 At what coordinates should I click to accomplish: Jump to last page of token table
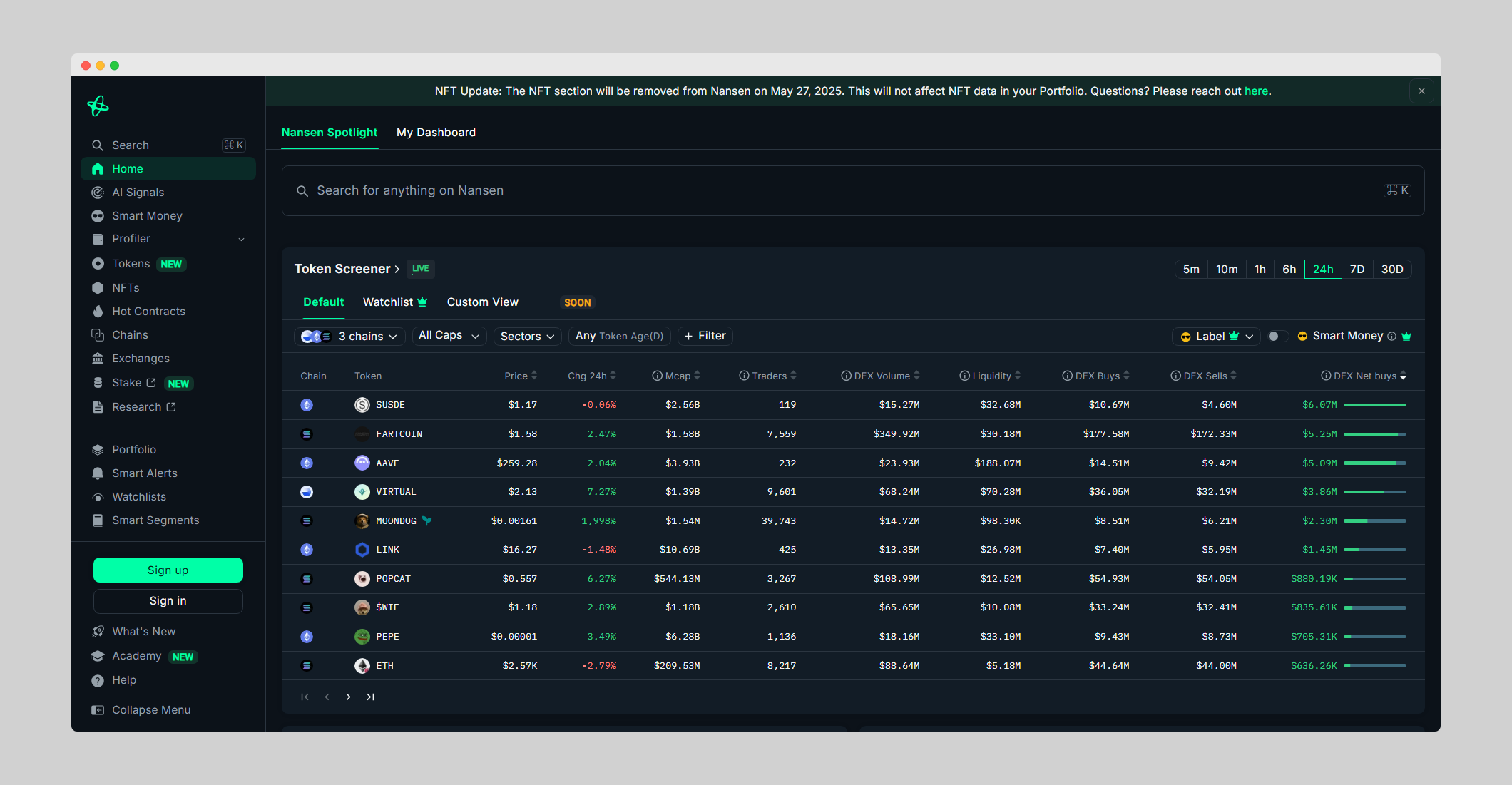(x=370, y=697)
